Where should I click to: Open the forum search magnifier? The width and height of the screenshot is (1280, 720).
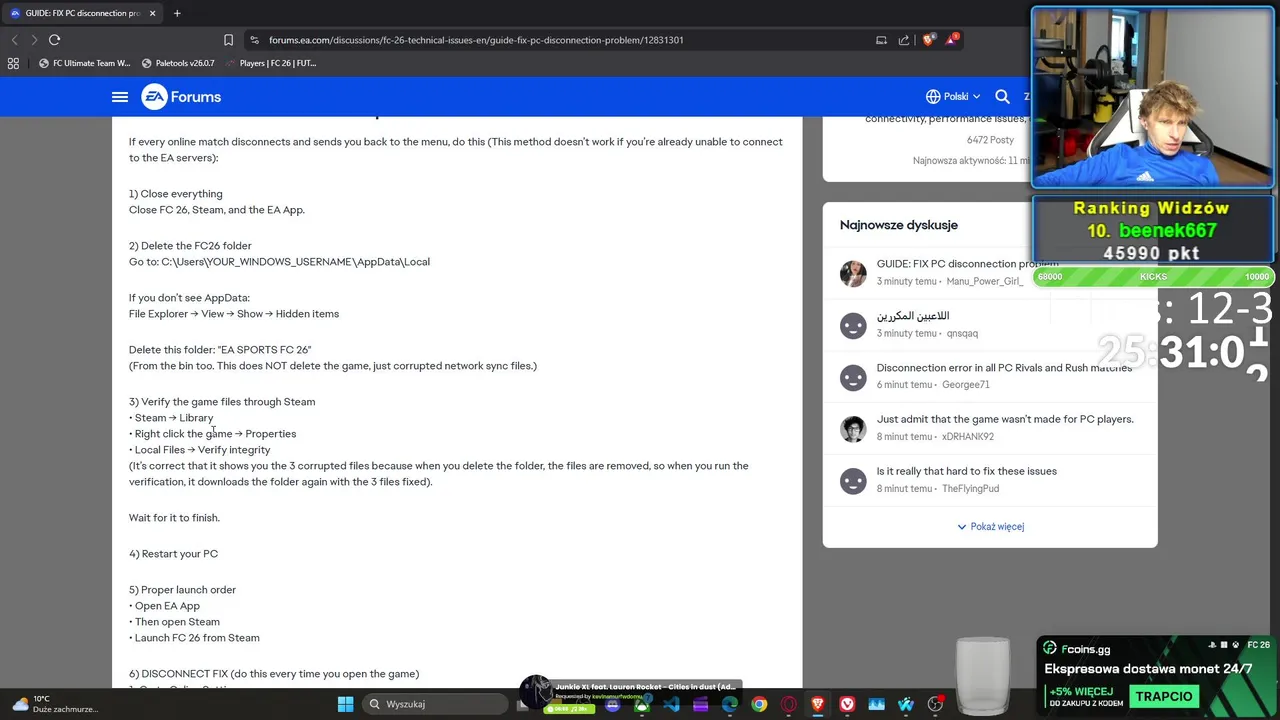click(1002, 97)
